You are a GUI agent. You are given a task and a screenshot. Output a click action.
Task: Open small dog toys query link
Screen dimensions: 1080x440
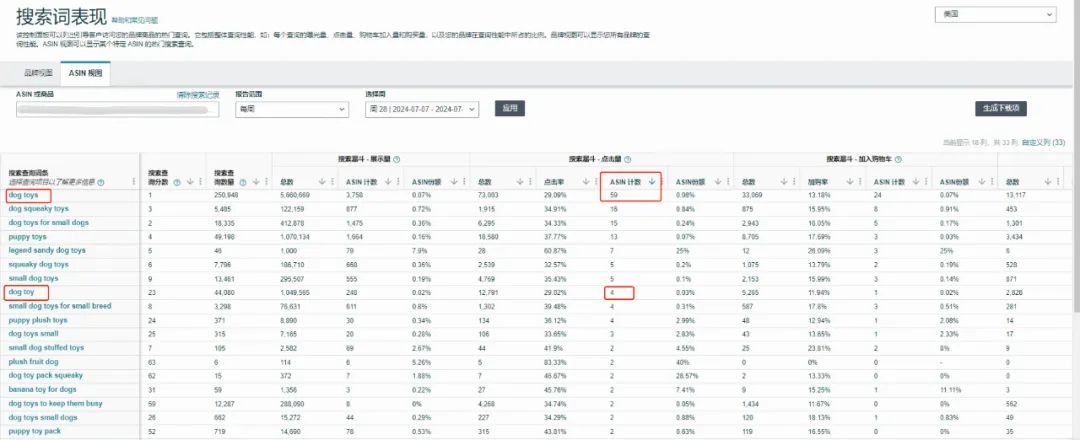pos(33,278)
